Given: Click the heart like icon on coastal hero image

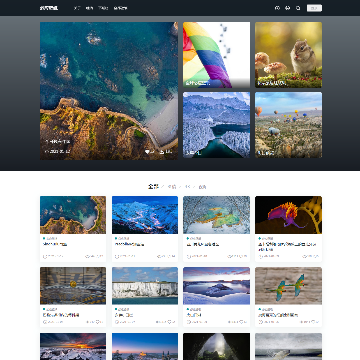Looking at the screenshot, I should tap(147, 152).
